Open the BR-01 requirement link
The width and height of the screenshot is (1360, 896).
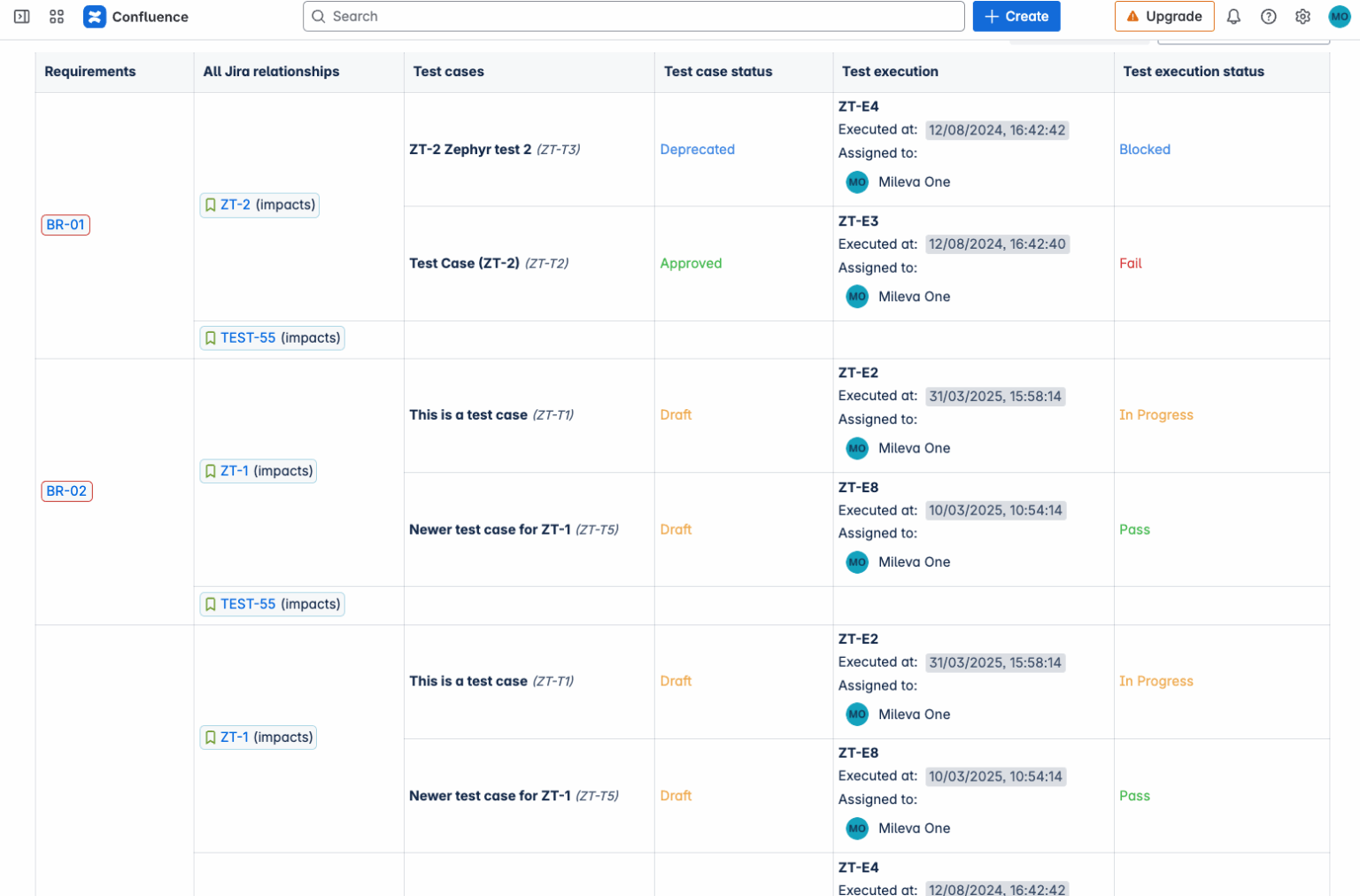(x=65, y=224)
